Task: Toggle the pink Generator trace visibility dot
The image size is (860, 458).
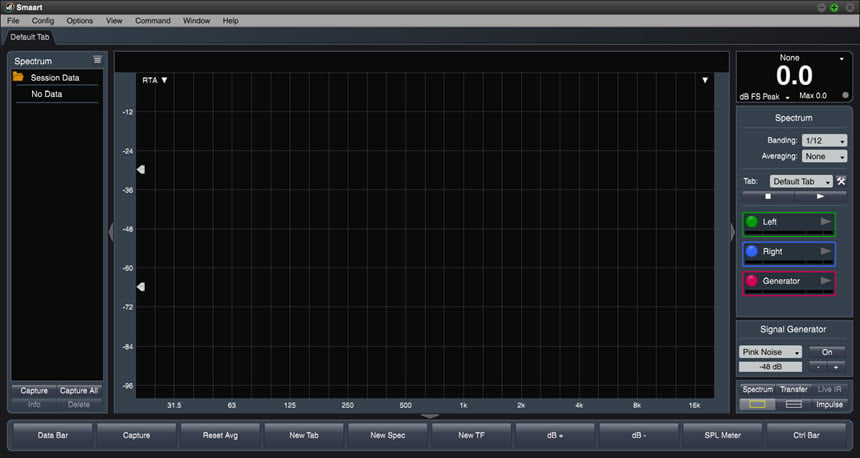Action: pos(752,281)
